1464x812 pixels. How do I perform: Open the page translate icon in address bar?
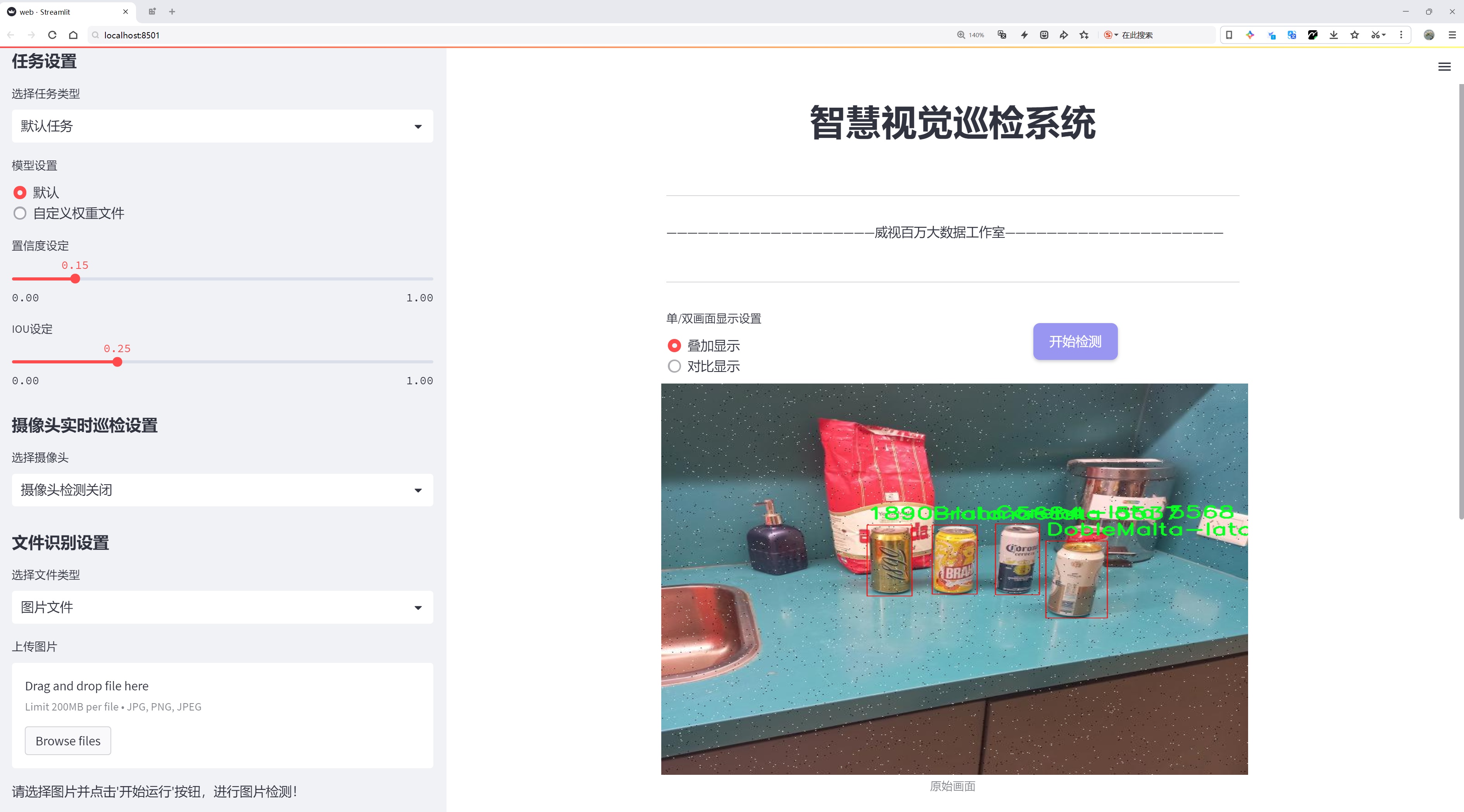pos(1002,35)
